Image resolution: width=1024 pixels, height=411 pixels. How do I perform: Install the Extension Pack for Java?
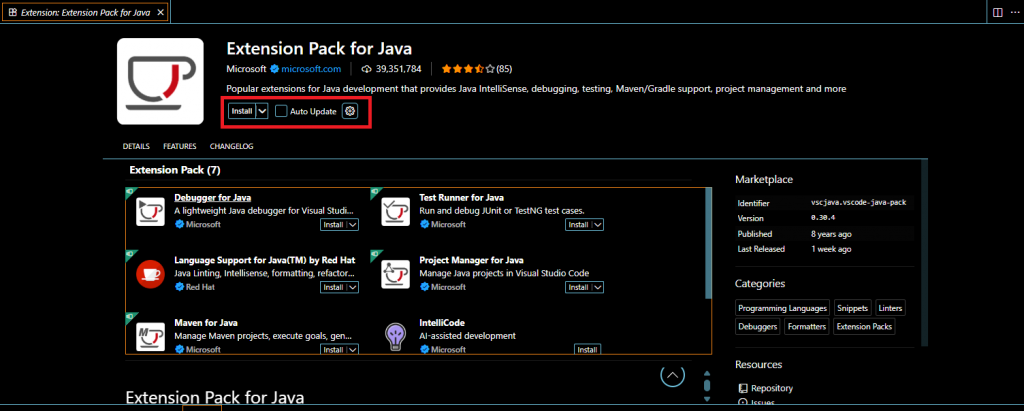242,111
